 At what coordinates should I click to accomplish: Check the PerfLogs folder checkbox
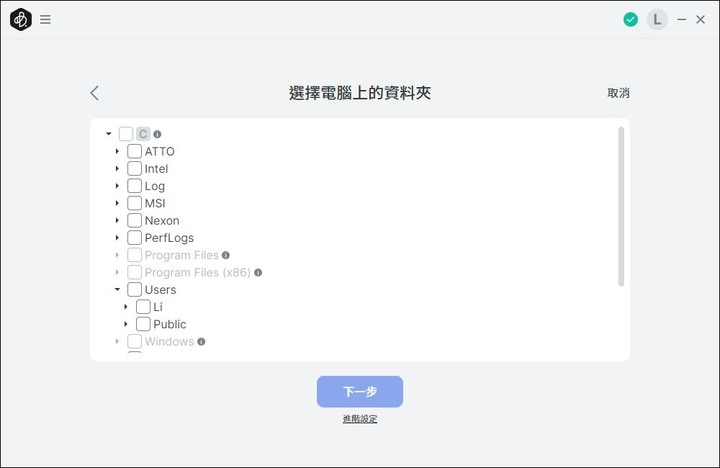pyautogui.click(x=135, y=237)
